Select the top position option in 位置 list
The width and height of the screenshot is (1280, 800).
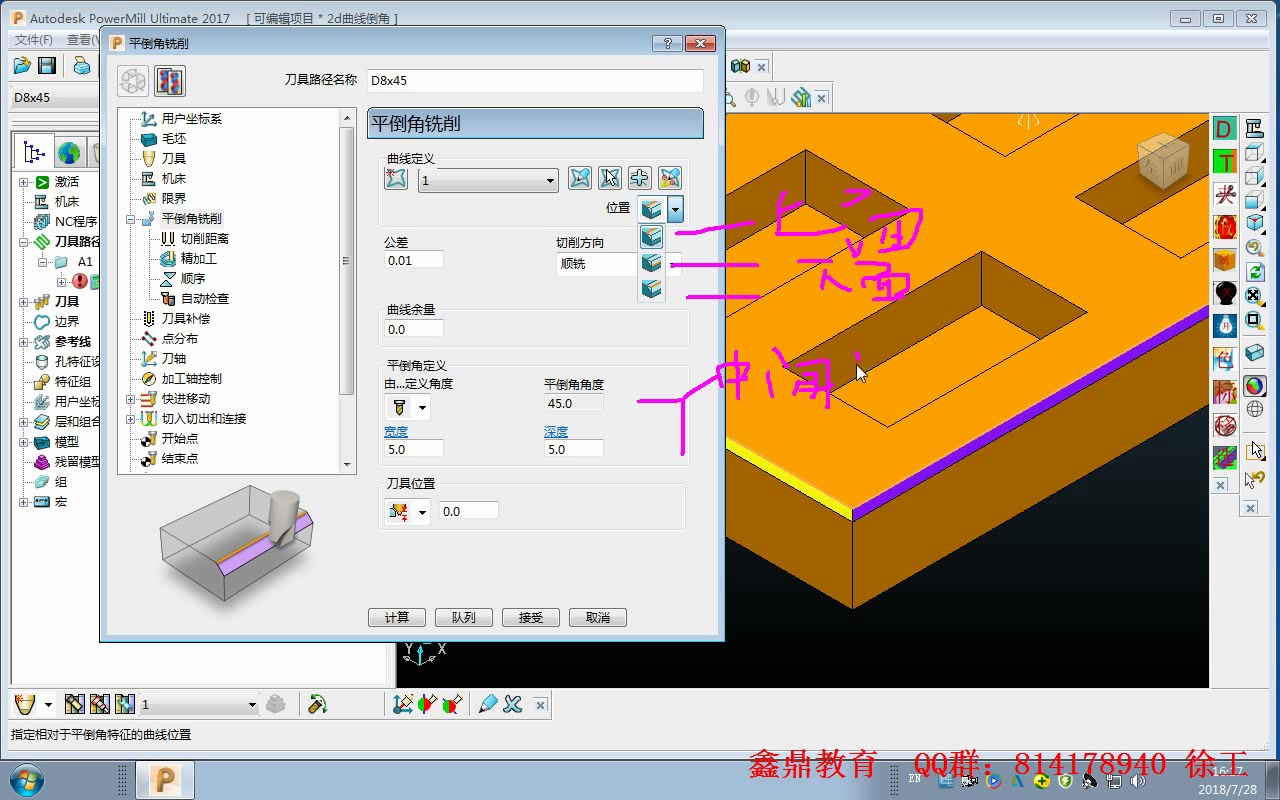(651, 237)
